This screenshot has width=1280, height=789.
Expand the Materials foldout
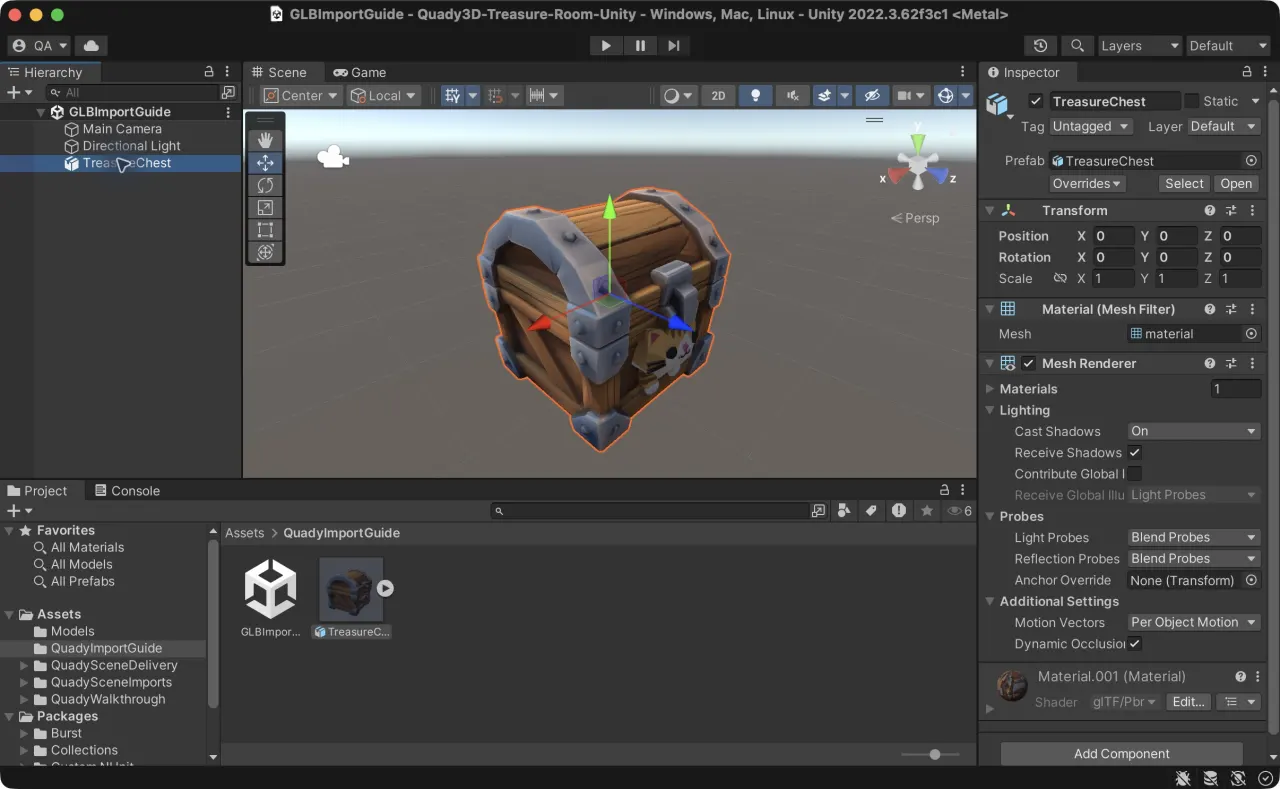(x=990, y=389)
